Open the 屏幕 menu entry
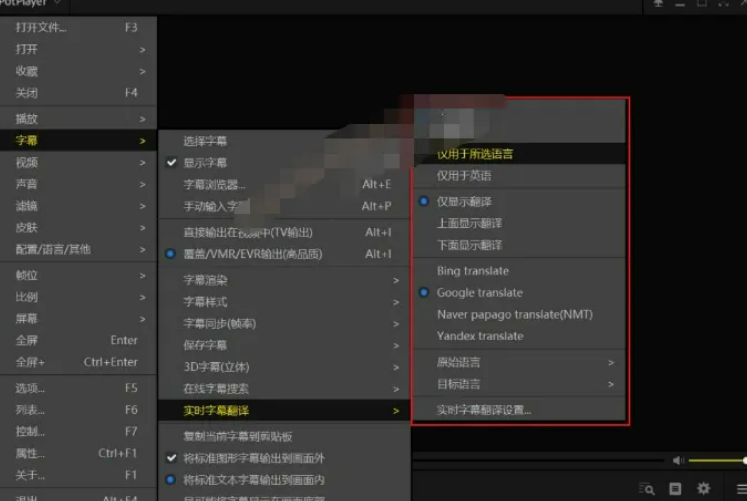The width and height of the screenshot is (747, 501). click(78, 319)
